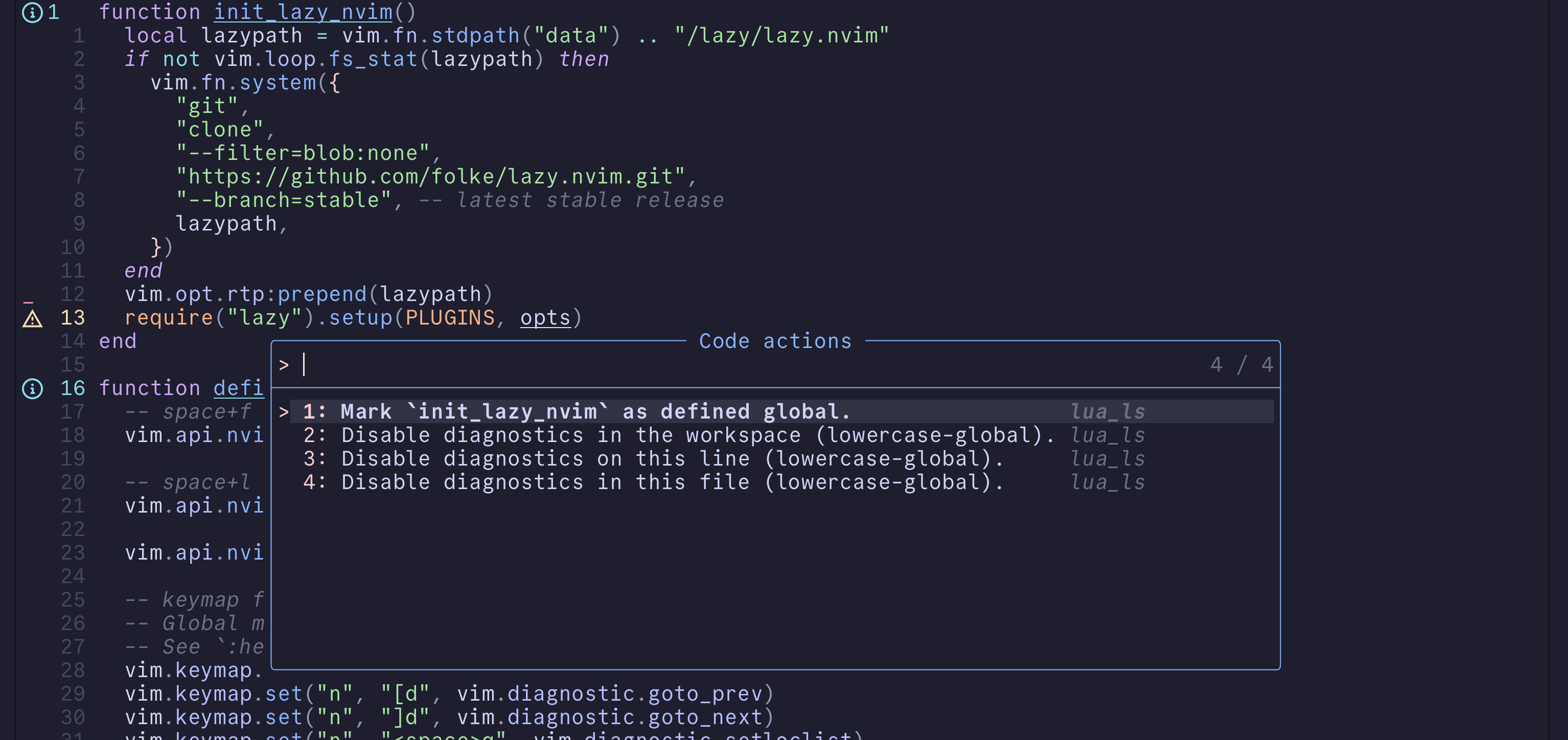Choose 'Disable diagnostics in the workspace' action
This screenshot has height=740, width=1568.
[x=678, y=436]
